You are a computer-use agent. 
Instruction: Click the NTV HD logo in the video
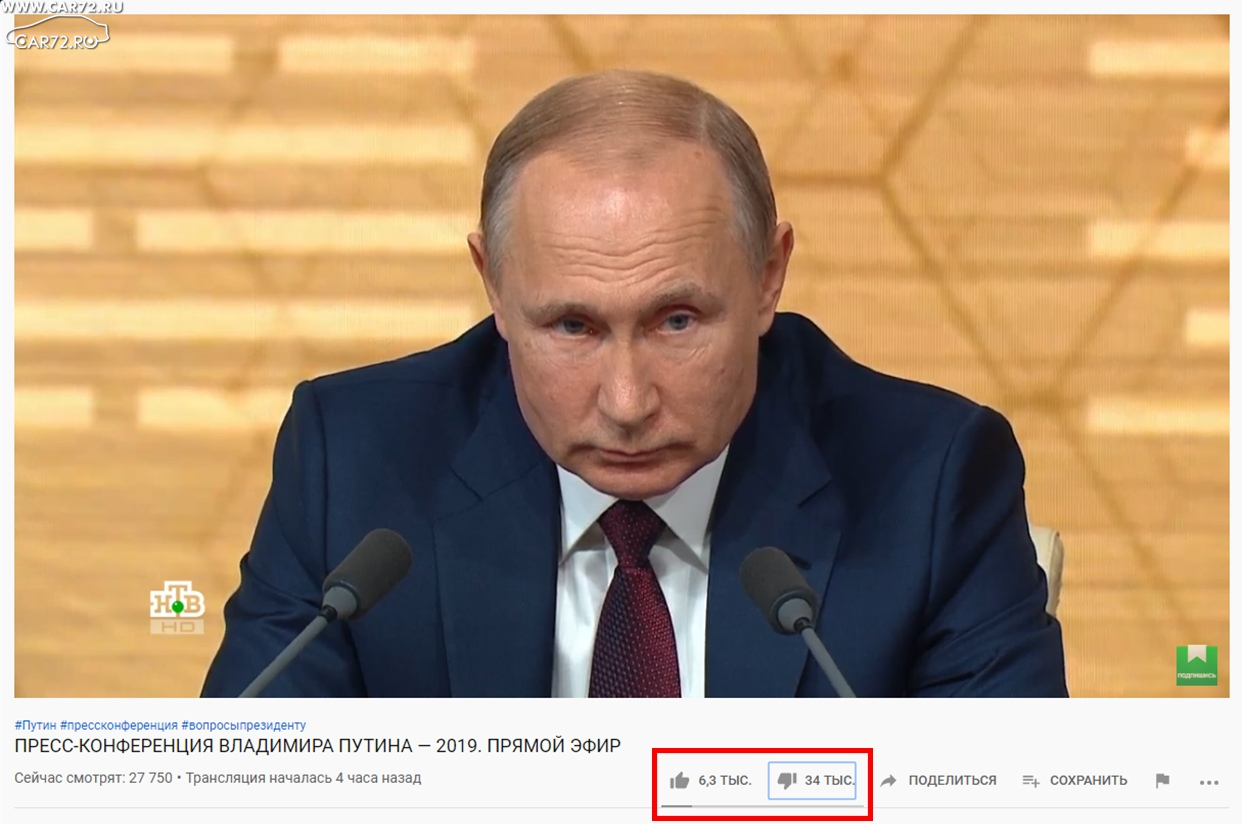pyautogui.click(x=177, y=609)
